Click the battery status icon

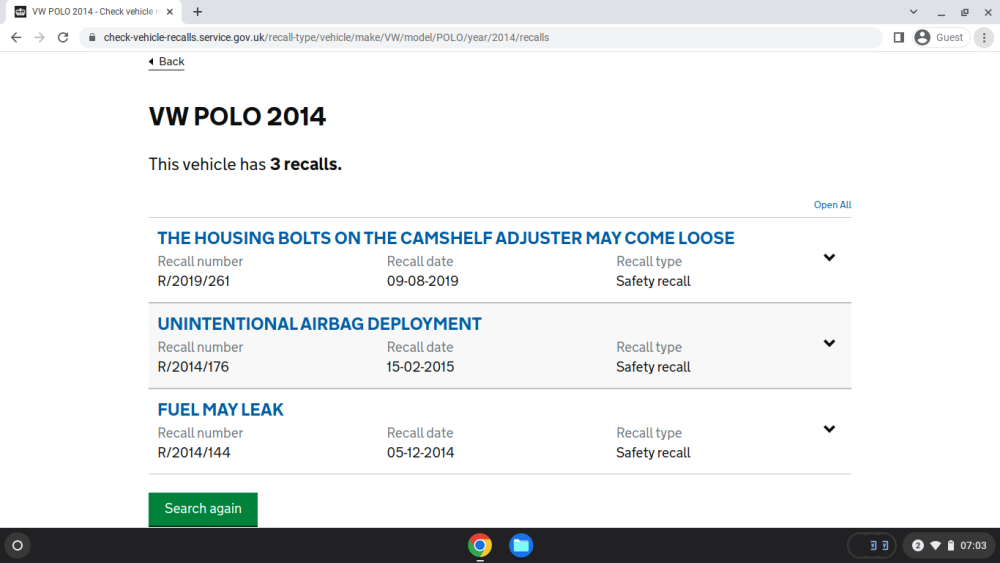point(950,546)
